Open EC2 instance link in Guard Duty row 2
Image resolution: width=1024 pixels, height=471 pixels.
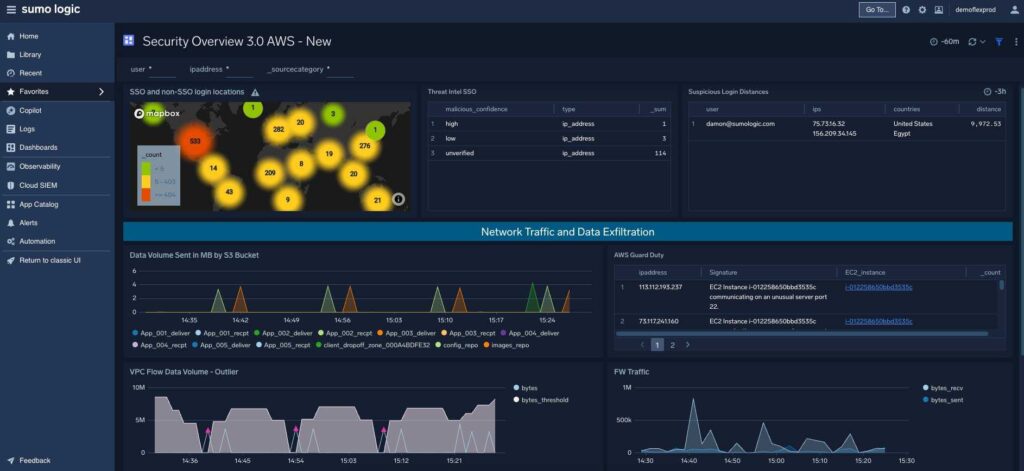878,321
